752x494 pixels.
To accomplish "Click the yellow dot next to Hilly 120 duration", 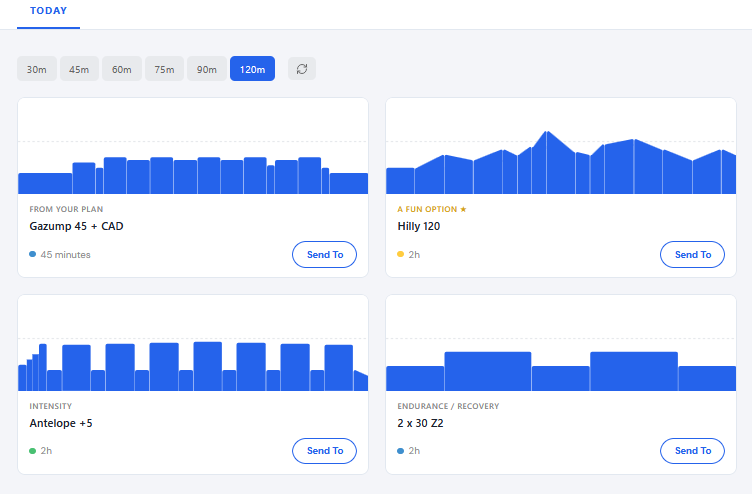I will [x=400, y=254].
